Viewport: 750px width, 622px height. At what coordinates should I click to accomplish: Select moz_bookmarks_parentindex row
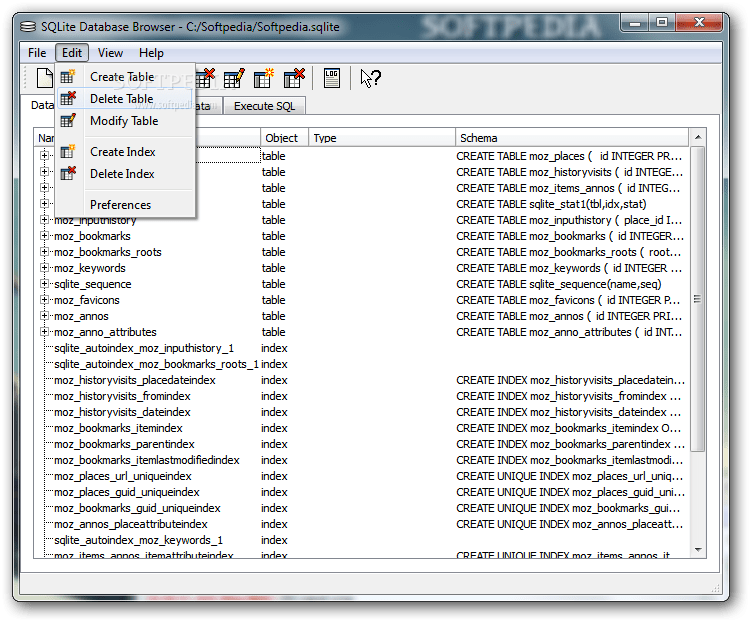click(361, 444)
